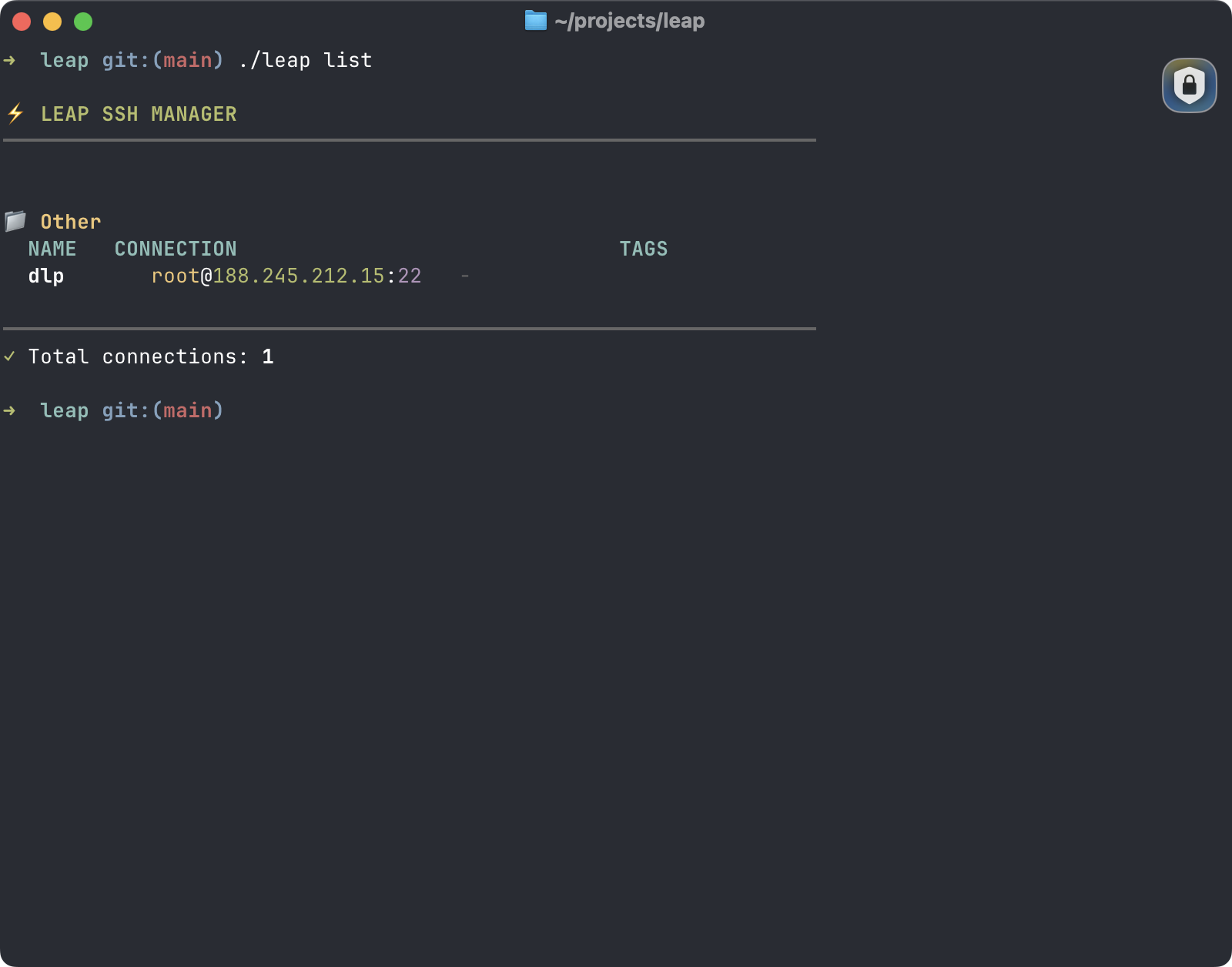
Task: Click the shield lock icon in top right corner
Action: pos(1189,87)
